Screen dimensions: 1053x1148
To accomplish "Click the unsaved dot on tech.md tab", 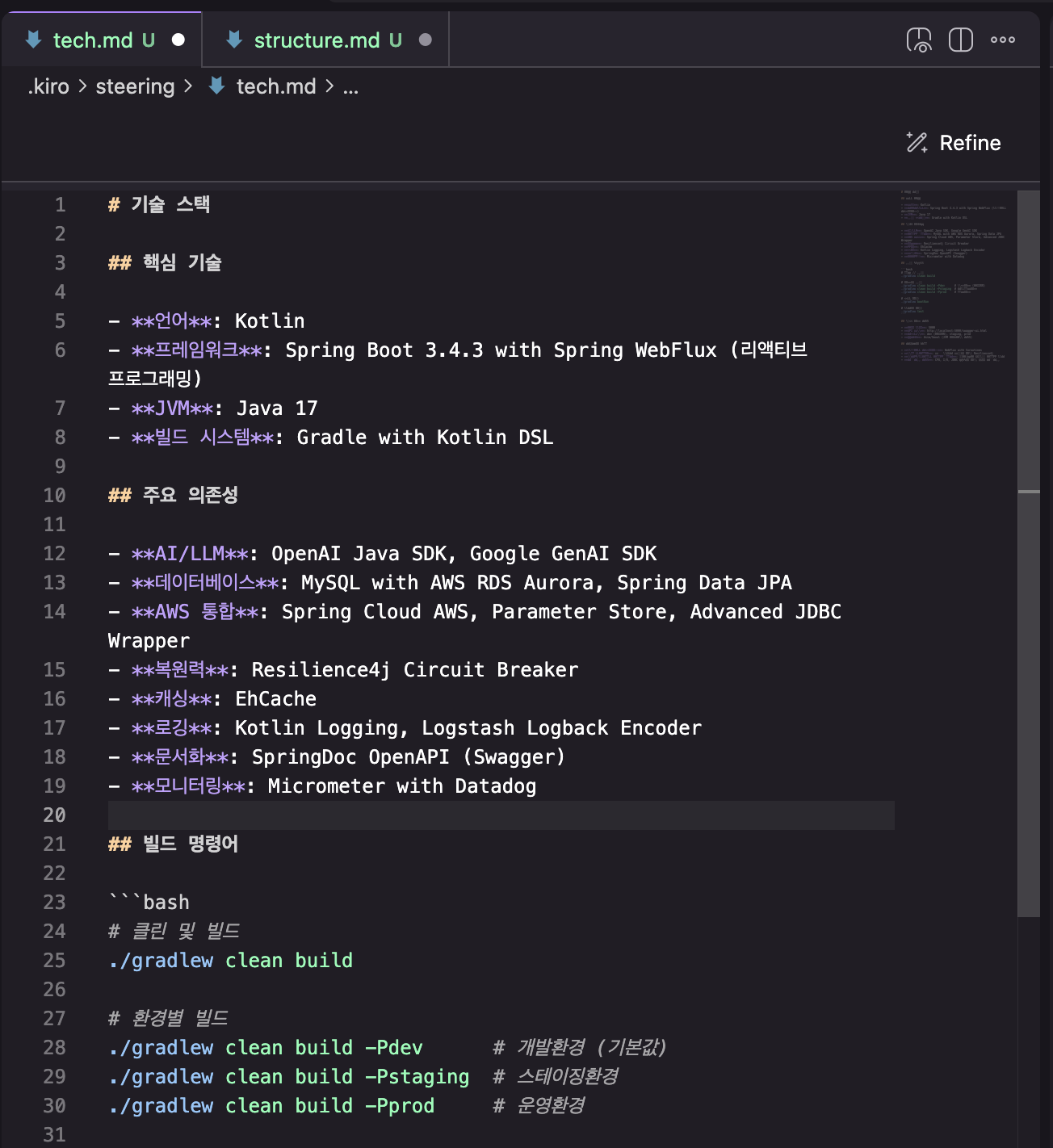I will point(178,40).
